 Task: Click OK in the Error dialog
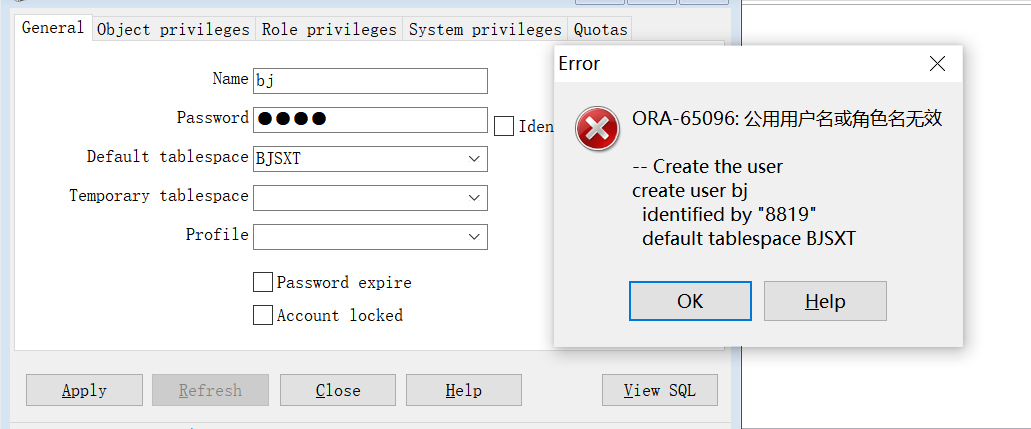690,301
